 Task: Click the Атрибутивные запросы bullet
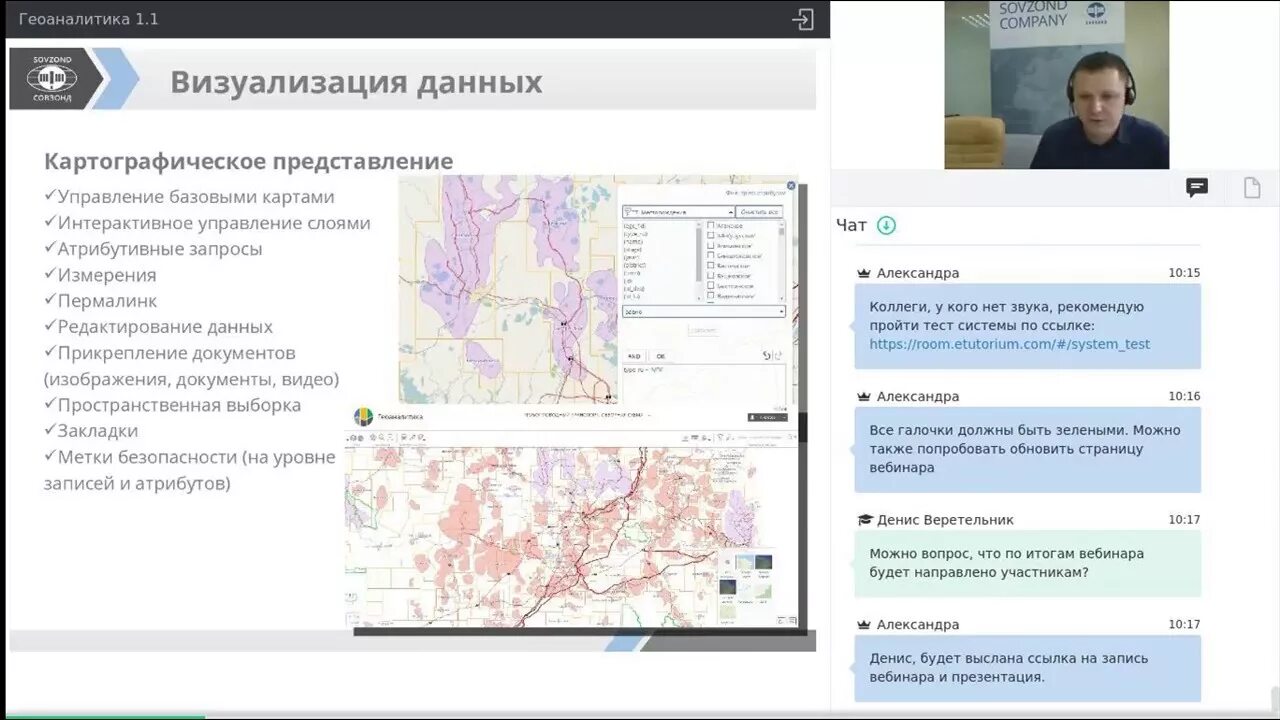[153, 249]
